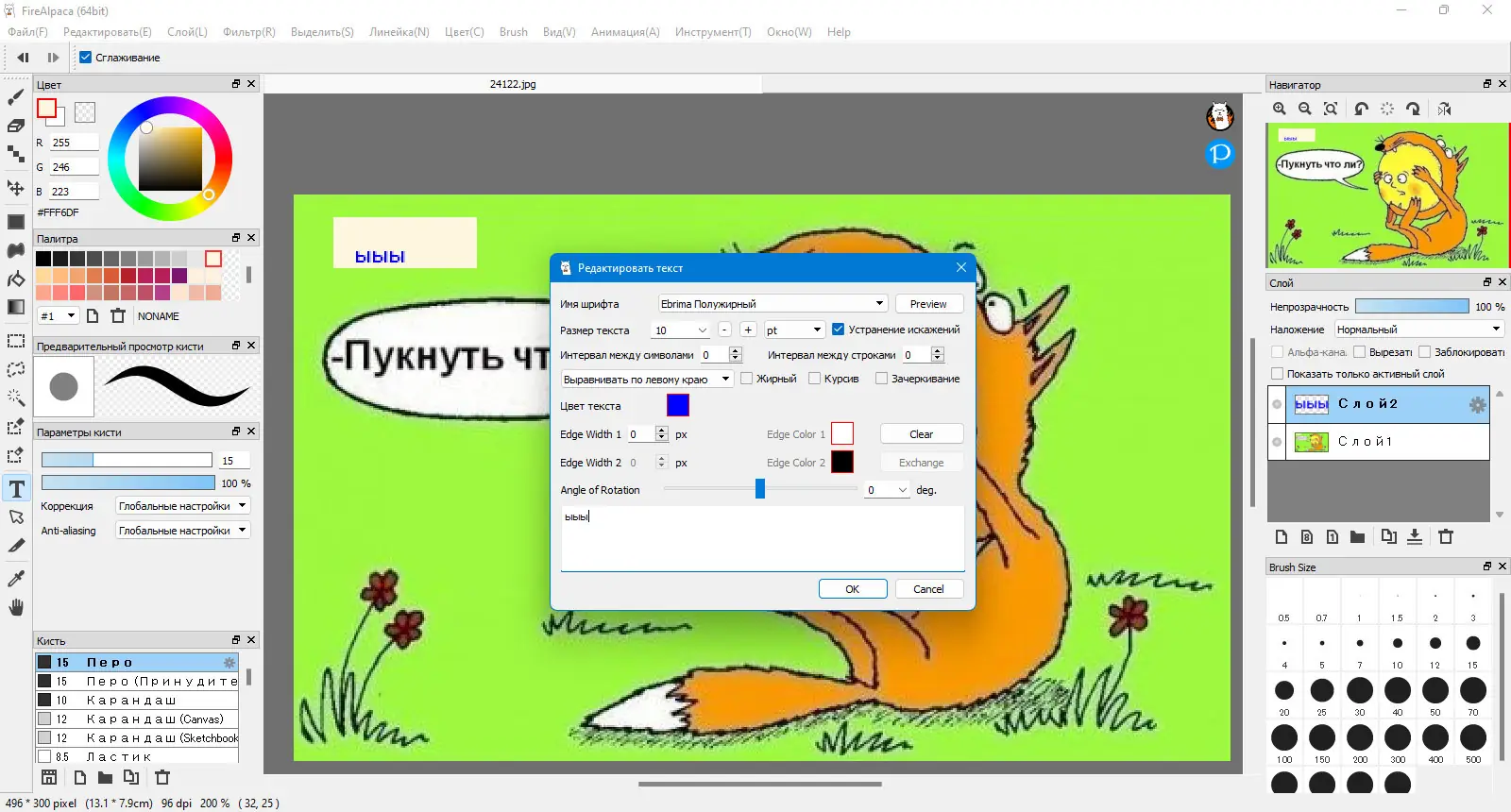Open the font name dropdown Ebrima Полужирный
This screenshot has height=812, width=1511.
(x=772, y=304)
